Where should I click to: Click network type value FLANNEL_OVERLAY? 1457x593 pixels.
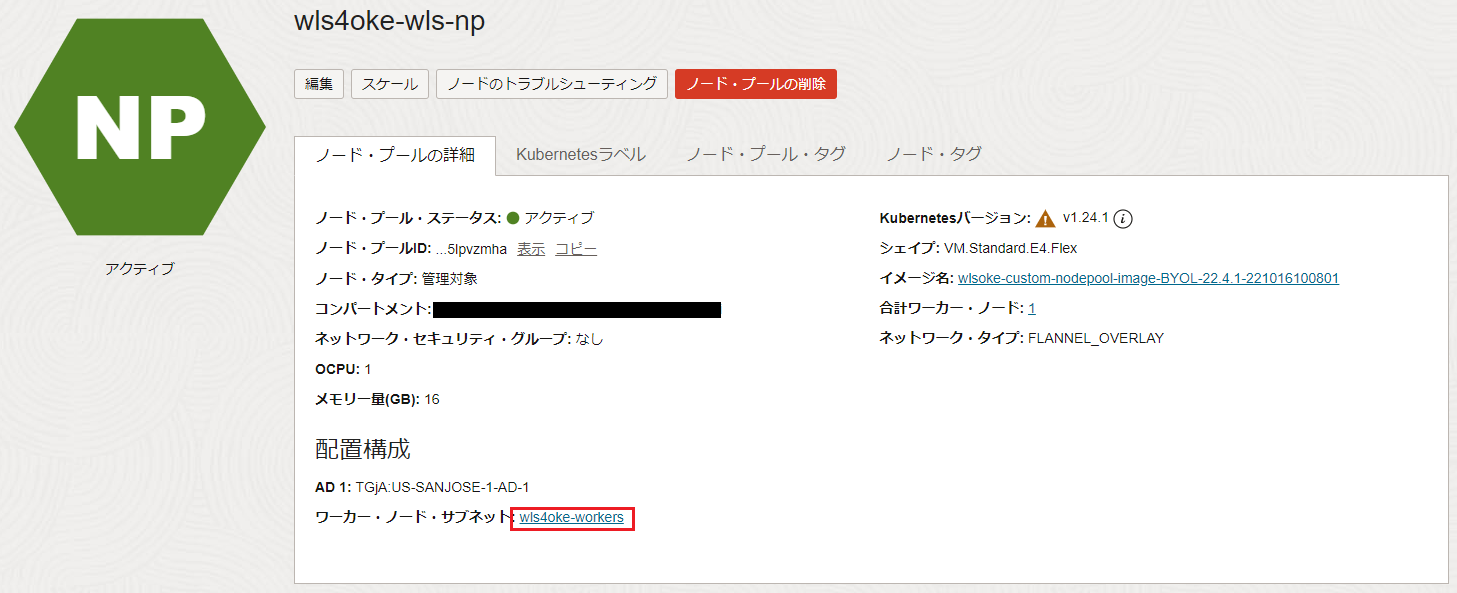1096,338
